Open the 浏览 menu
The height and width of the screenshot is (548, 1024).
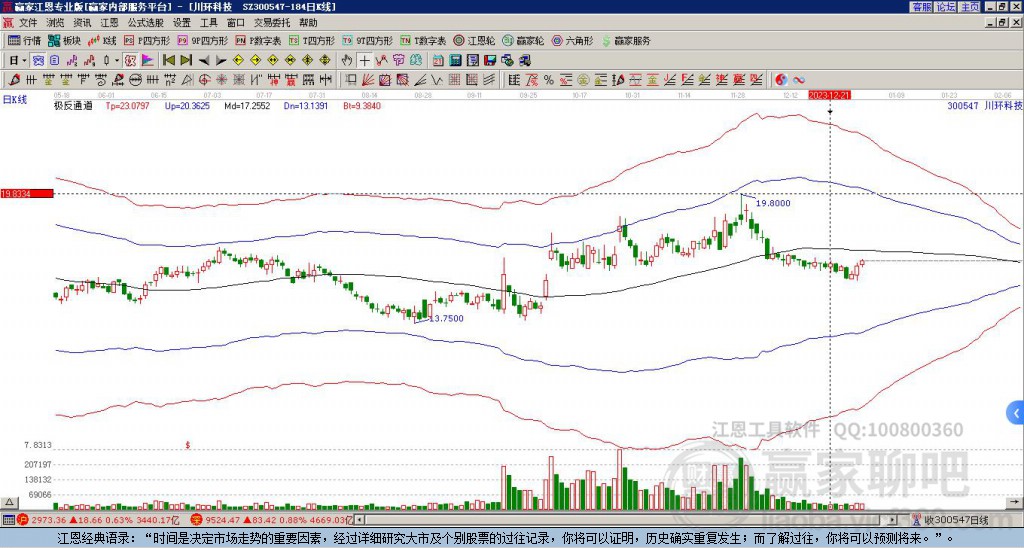click(x=56, y=23)
